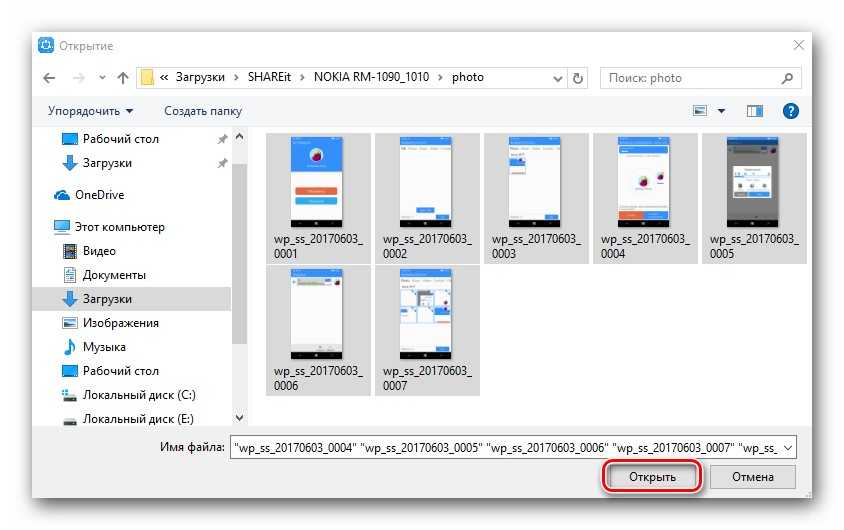Select Видео in the navigation pane
Image resolution: width=844 pixels, height=530 pixels.
click(x=99, y=251)
